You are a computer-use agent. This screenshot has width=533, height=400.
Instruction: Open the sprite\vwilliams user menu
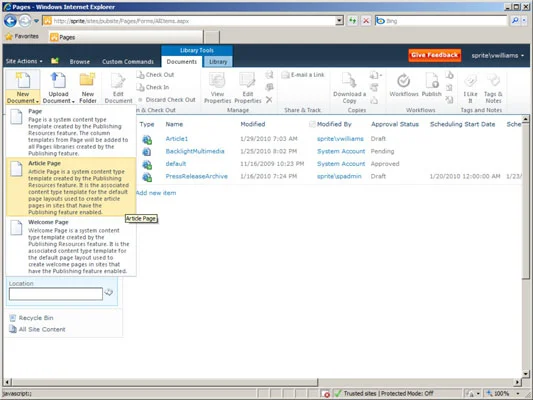coord(498,55)
